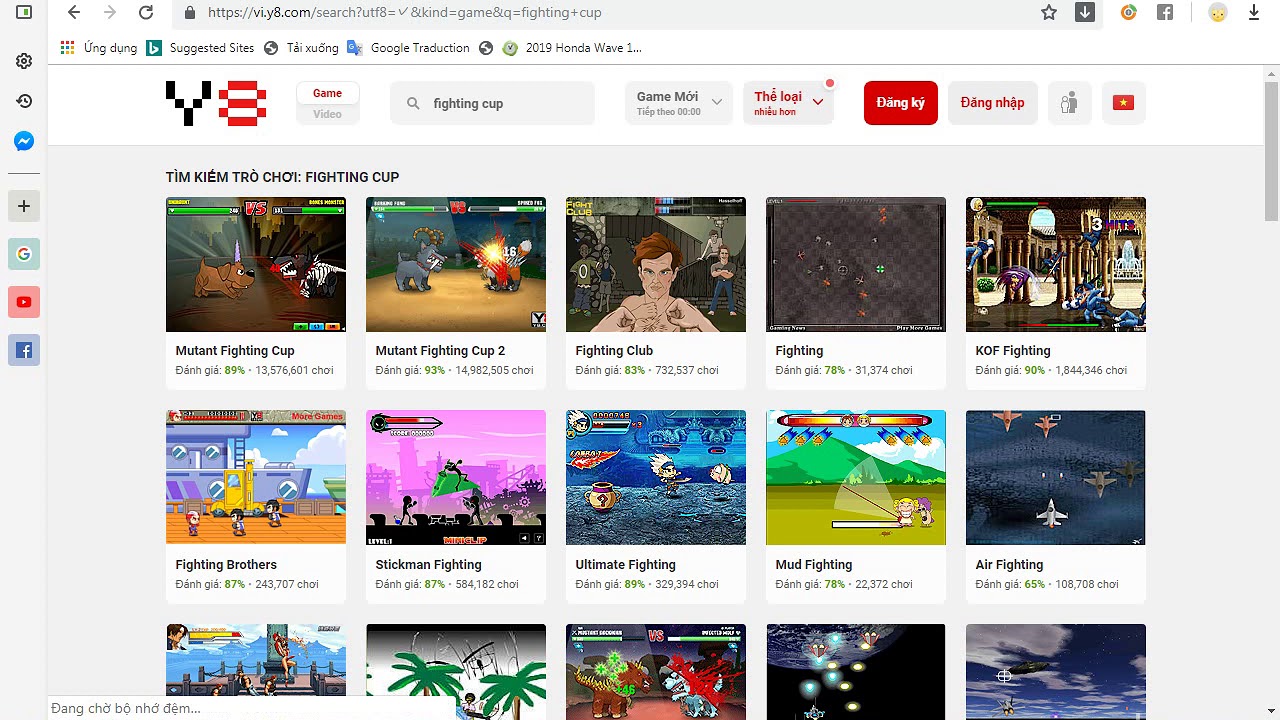Screen dimensions: 1280x720
Task: Click the Fighting Brothers title link
Action: 226,565
